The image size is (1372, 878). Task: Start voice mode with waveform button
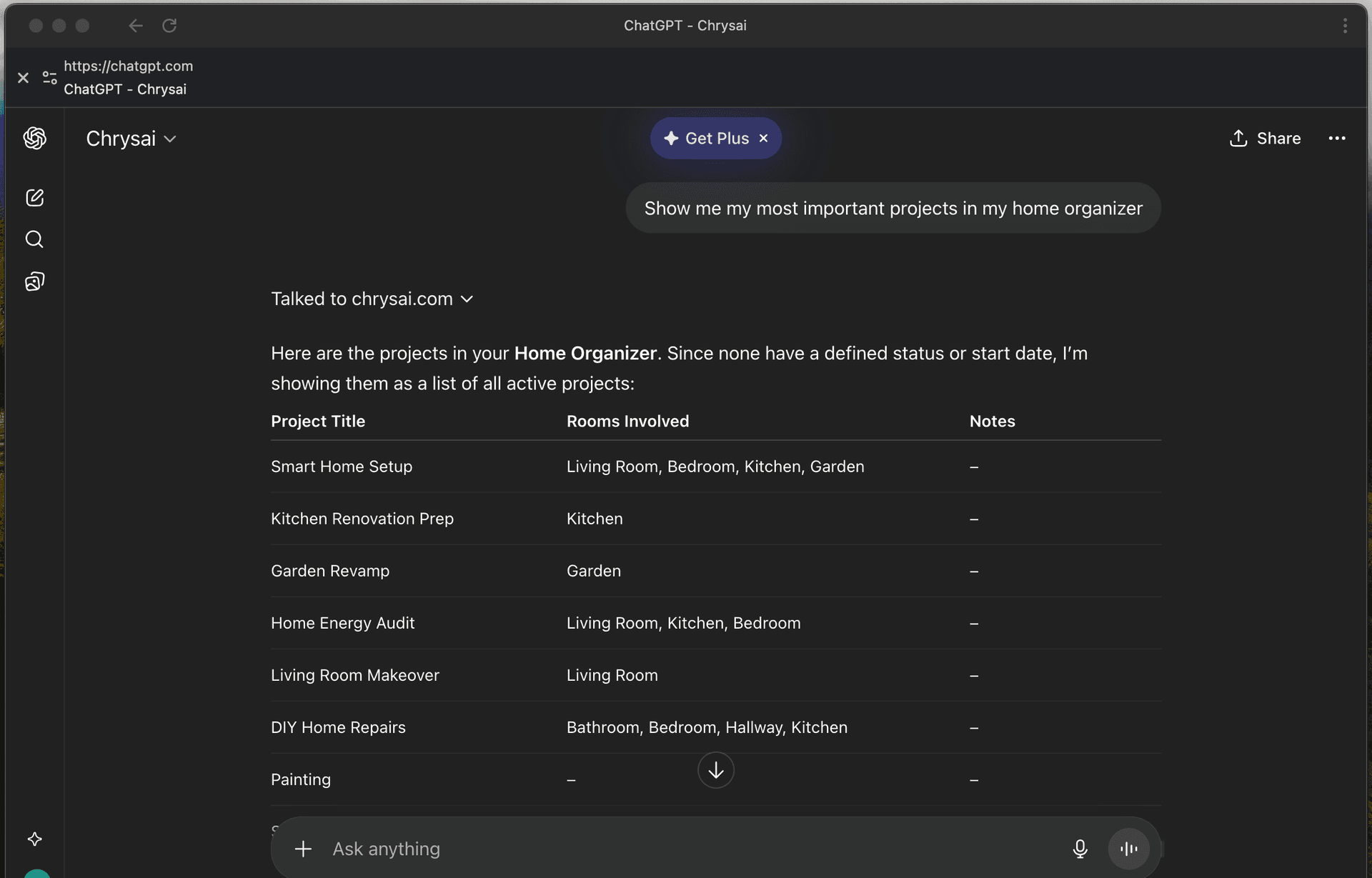pyautogui.click(x=1128, y=849)
